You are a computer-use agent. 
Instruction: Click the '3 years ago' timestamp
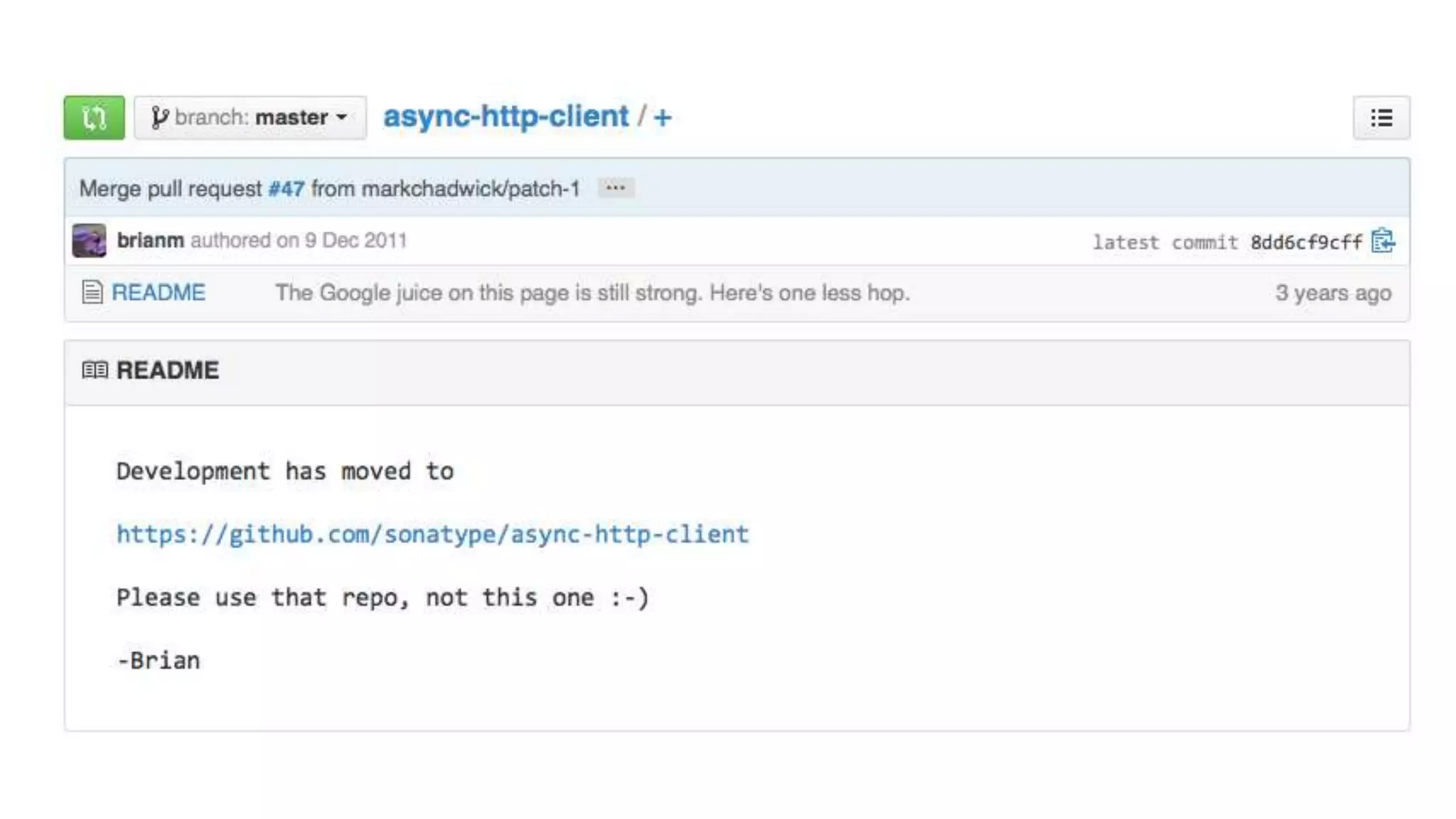(1332, 293)
